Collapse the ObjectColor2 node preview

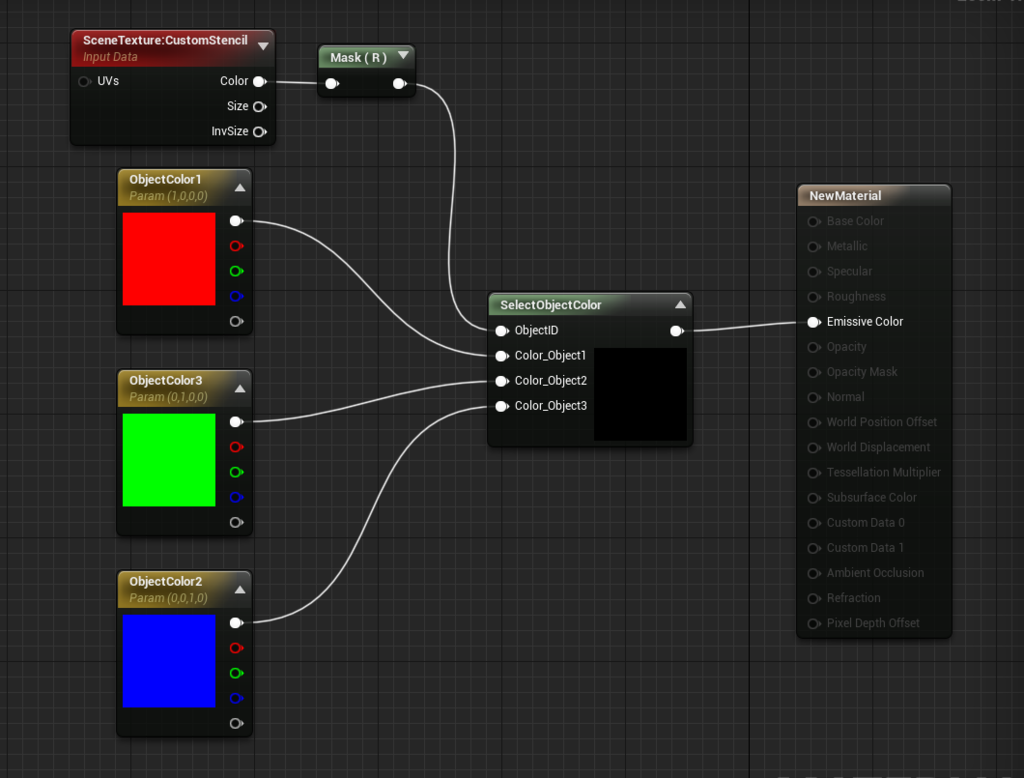240,590
